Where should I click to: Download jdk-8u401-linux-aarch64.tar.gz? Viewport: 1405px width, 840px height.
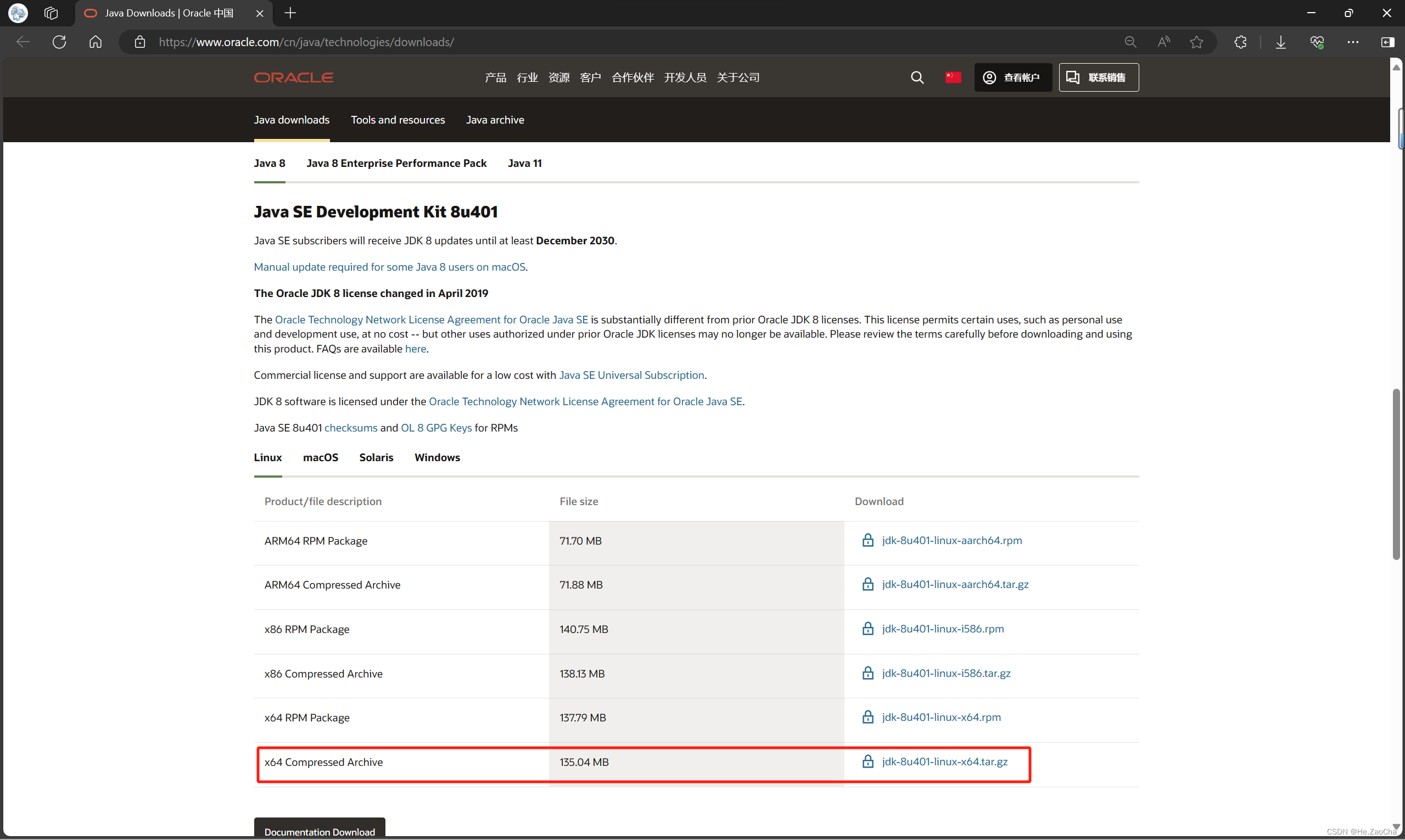[x=955, y=584]
